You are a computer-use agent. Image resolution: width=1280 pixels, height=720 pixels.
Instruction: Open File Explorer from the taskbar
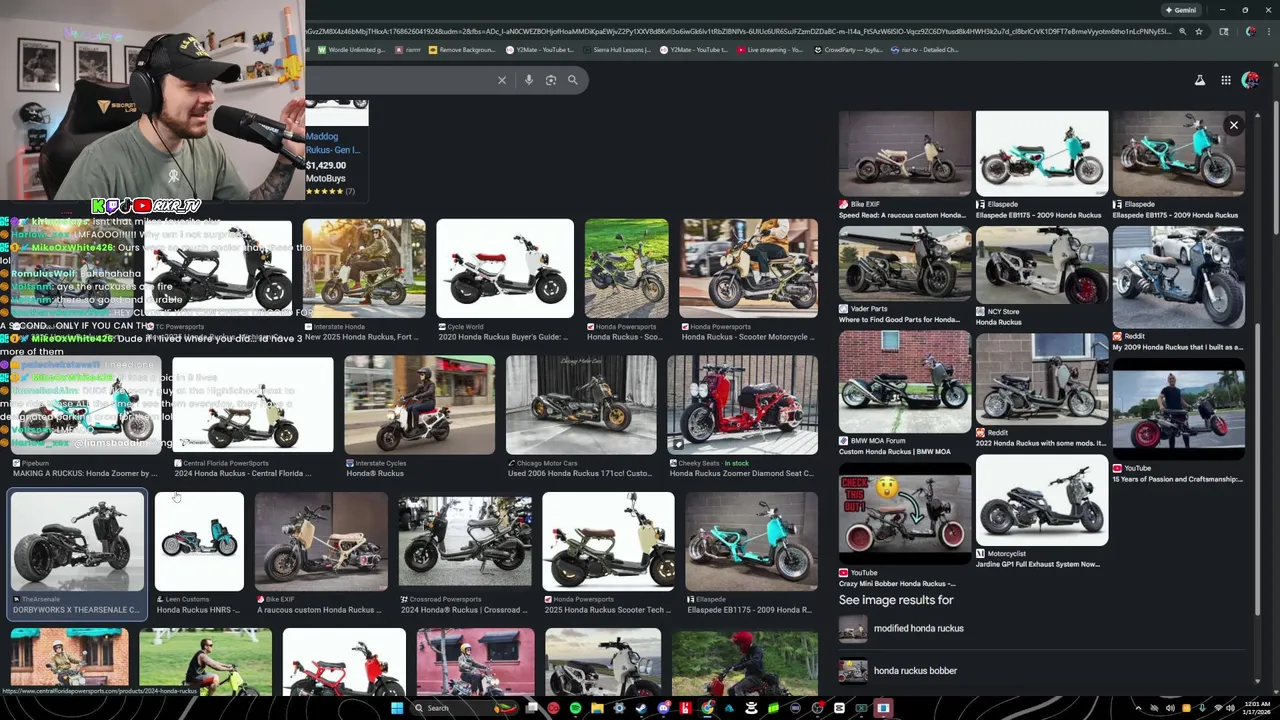(x=597, y=708)
